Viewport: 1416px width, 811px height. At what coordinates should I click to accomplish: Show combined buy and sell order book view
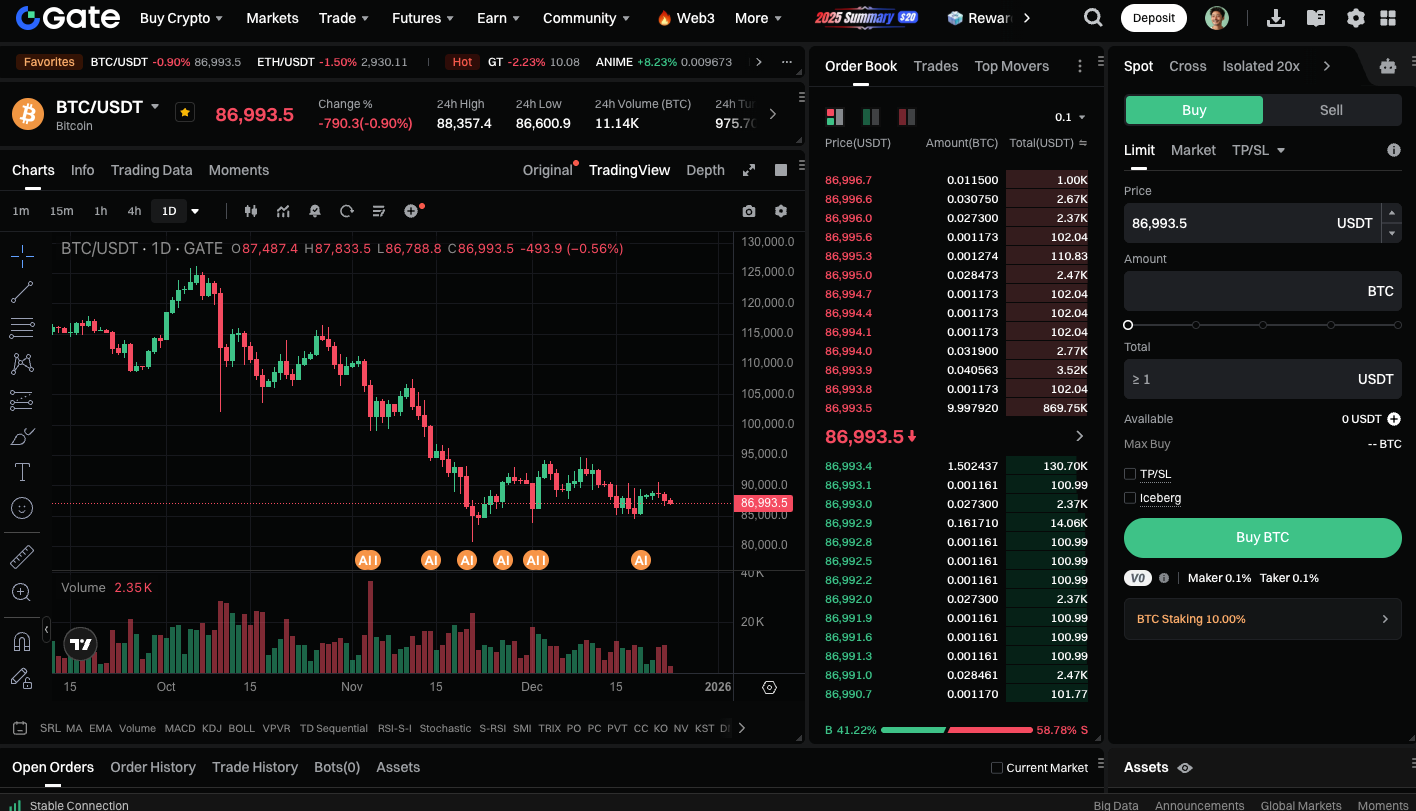click(835, 117)
